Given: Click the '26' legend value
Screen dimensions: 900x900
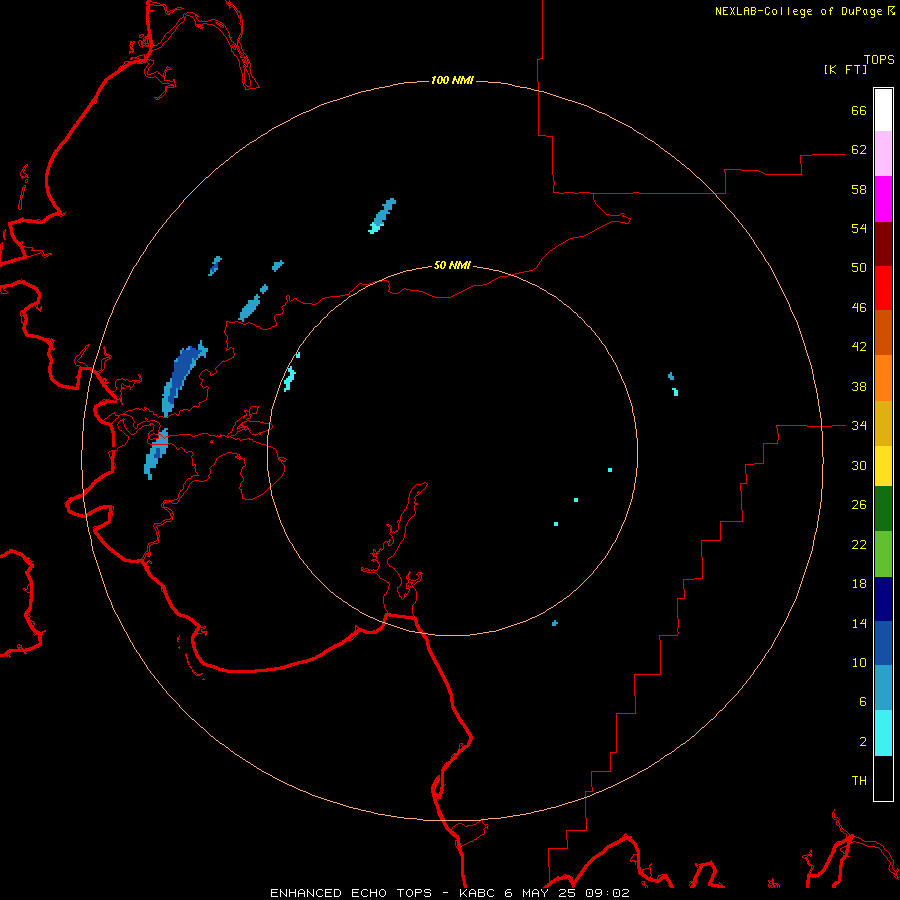Looking at the screenshot, I should click(x=859, y=505).
